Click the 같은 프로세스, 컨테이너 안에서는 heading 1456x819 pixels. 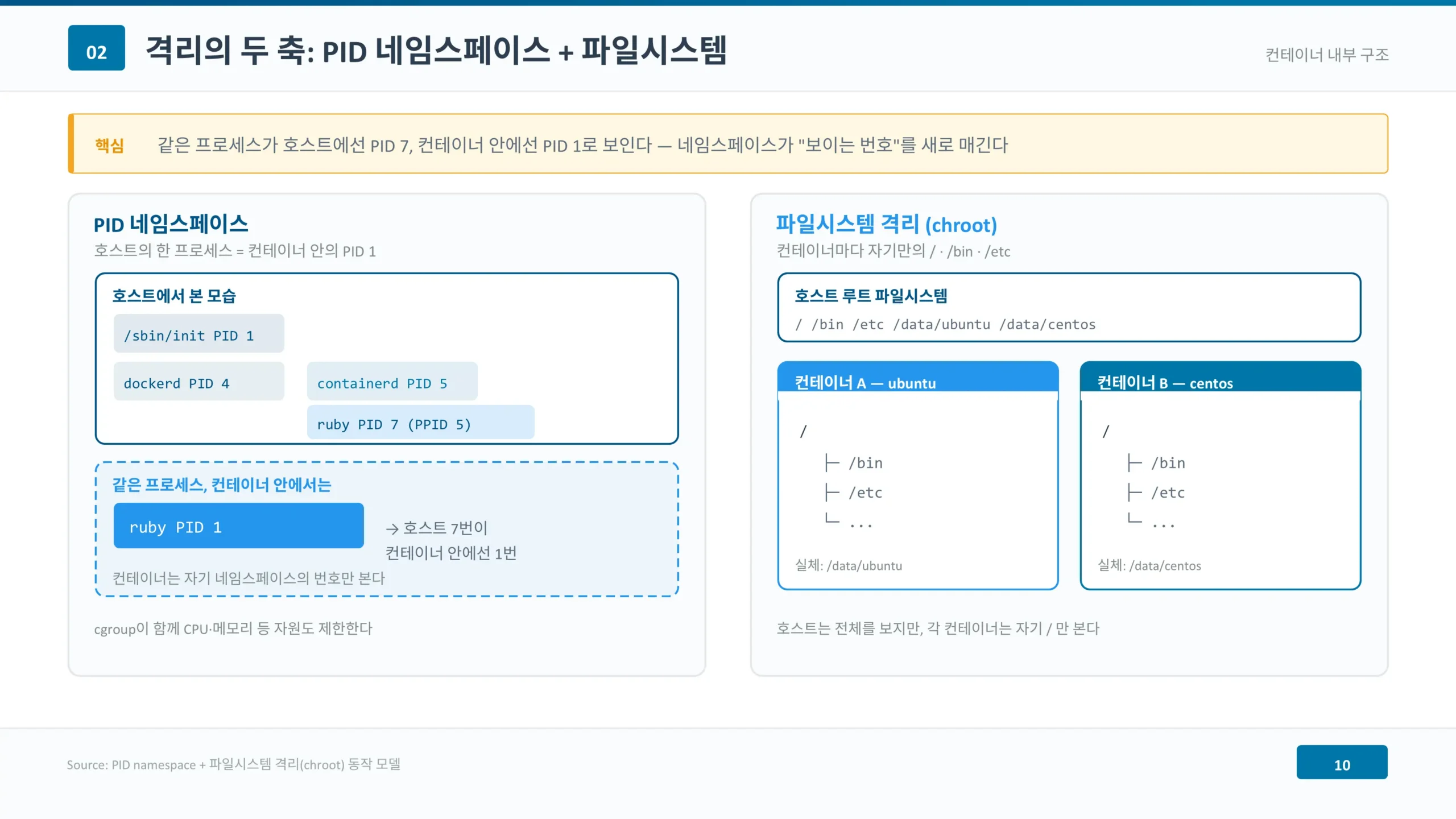click(x=222, y=485)
